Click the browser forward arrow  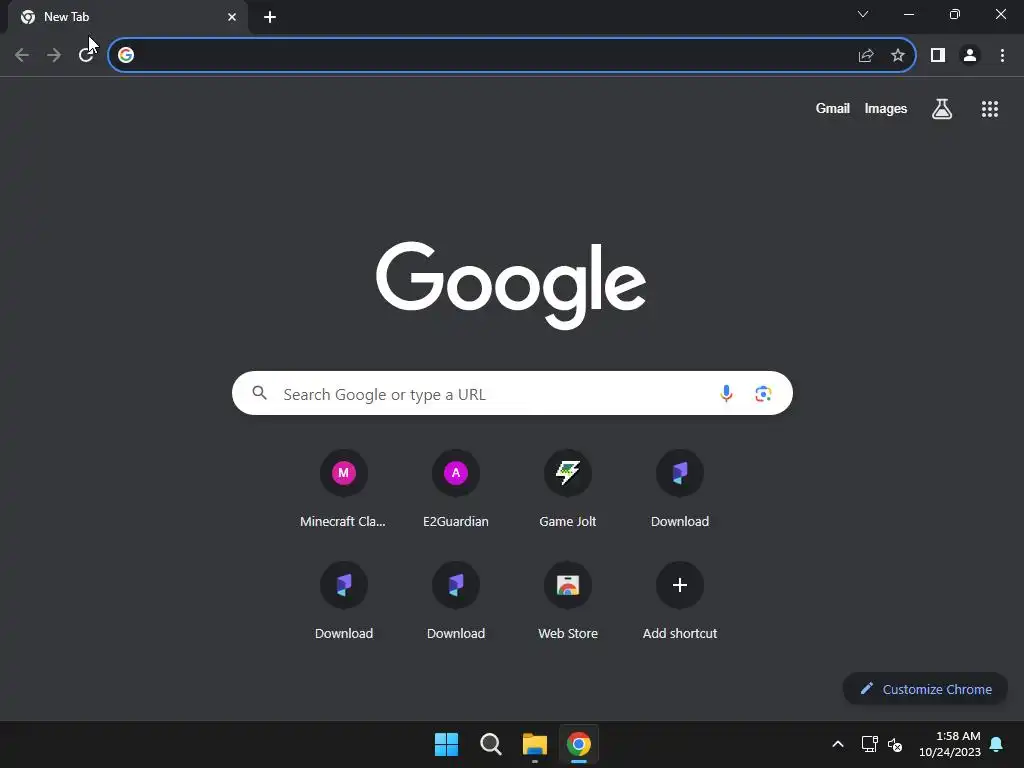pos(54,56)
